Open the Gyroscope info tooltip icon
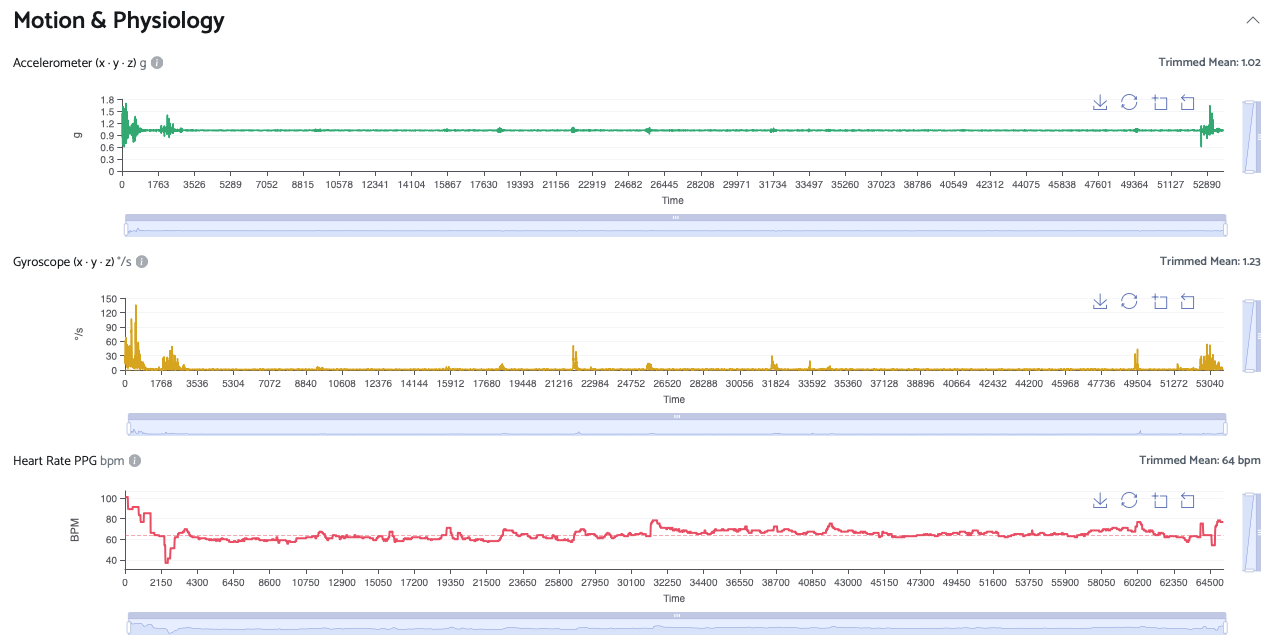The width and height of the screenshot is (1273, 644). pyautogui.click(x=142, y=262)
